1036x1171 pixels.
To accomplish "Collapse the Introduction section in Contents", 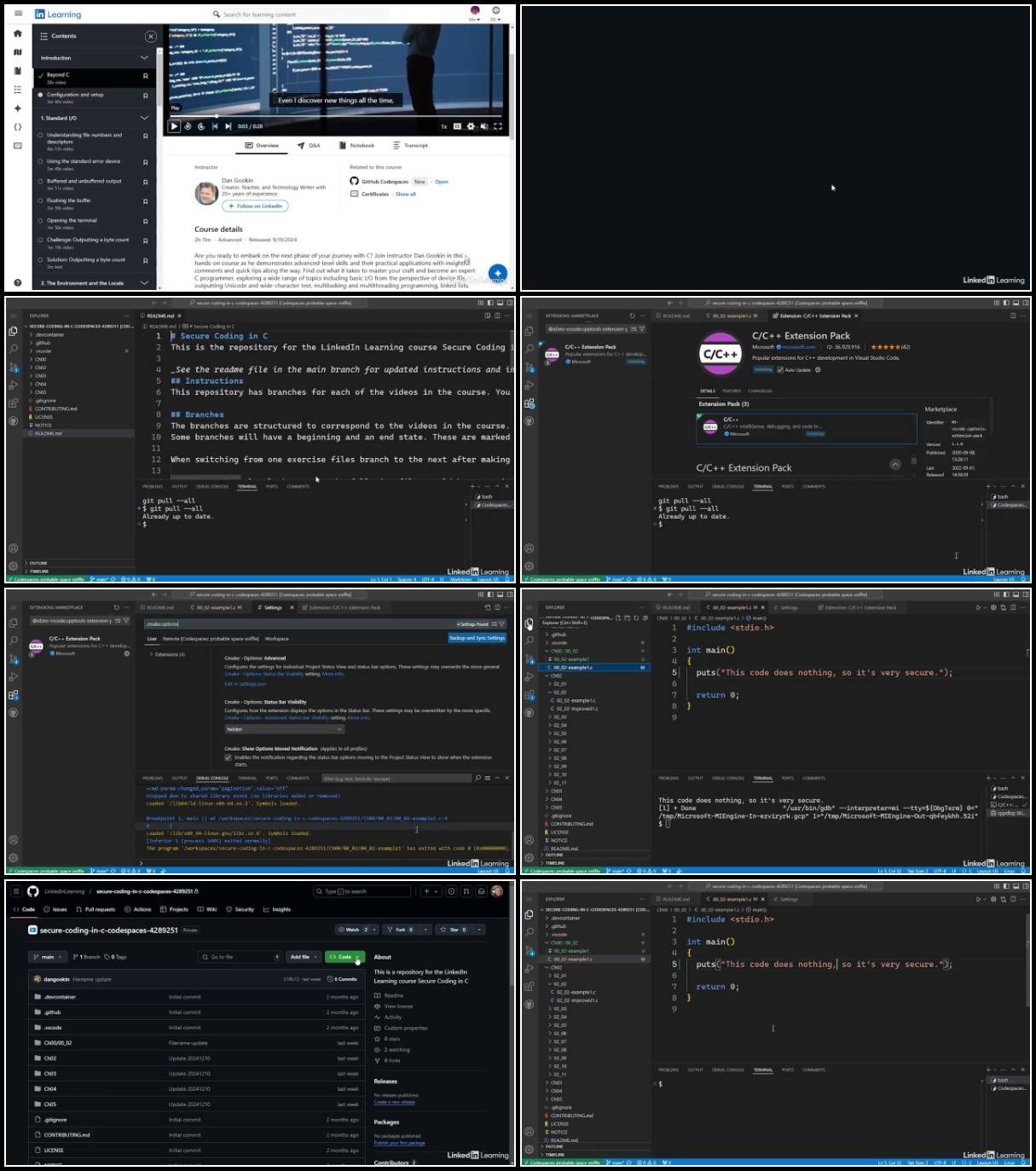I will [144, 57].
